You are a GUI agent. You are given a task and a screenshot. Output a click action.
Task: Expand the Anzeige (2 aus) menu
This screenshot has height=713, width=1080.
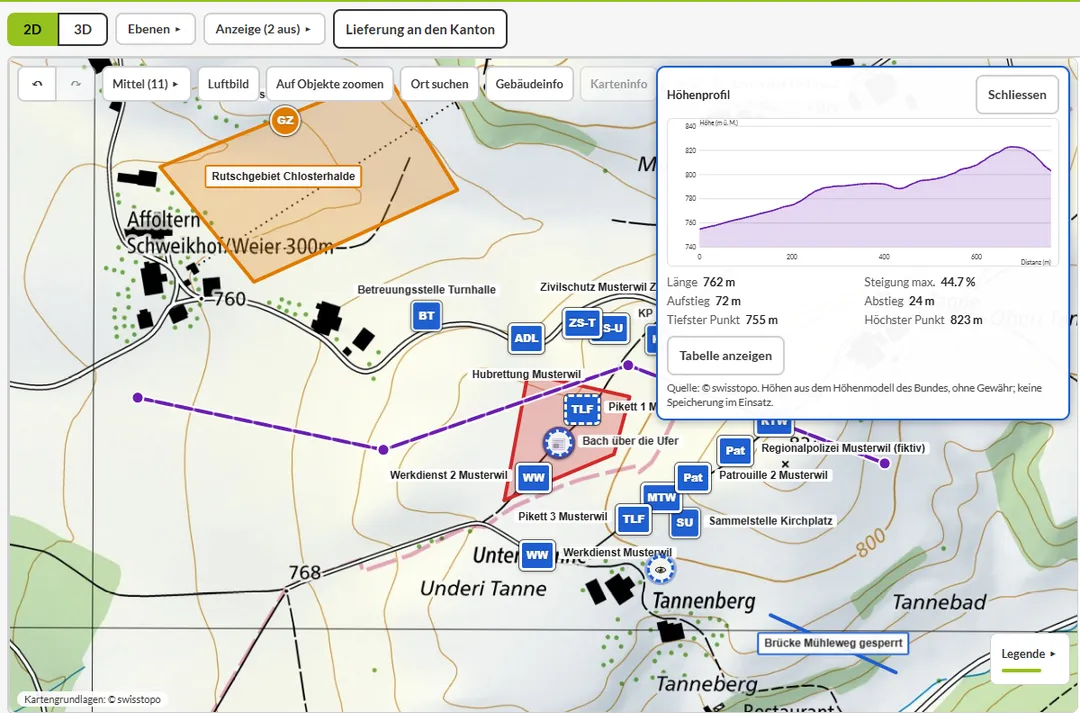[264, 29]
